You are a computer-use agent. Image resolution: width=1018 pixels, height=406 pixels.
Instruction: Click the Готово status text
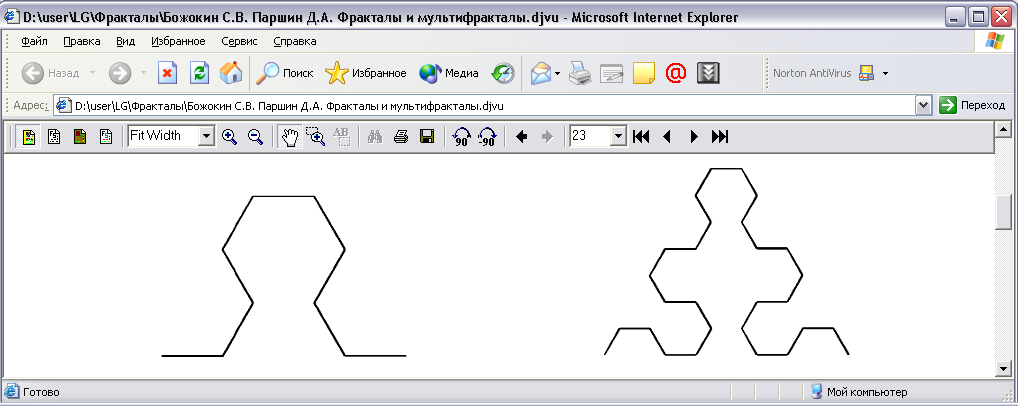point(41,392)
